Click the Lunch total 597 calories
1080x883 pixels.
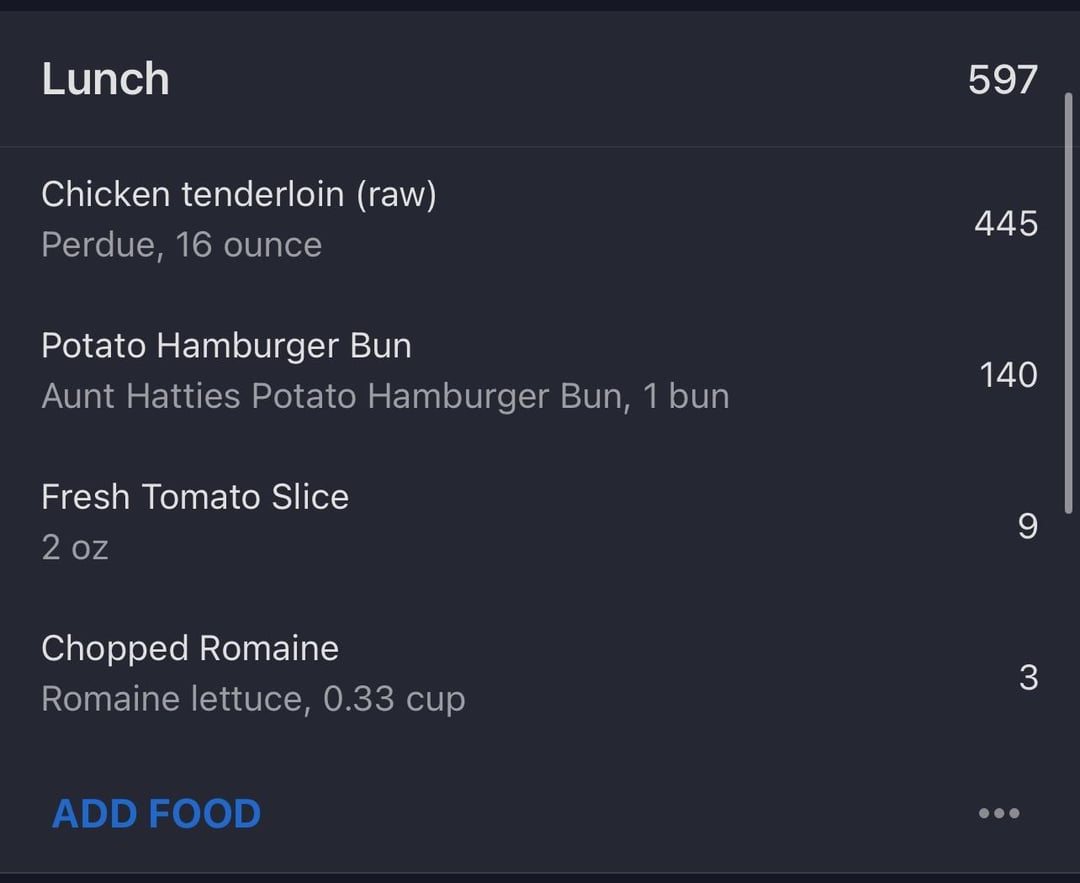pyautogui.click(x=1002, y=79)
